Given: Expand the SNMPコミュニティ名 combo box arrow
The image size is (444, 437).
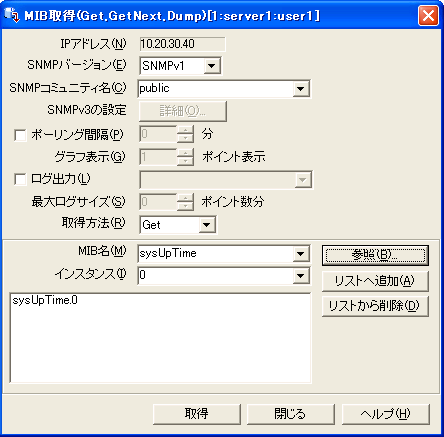Looking at the screenshot, I should 301,89.
